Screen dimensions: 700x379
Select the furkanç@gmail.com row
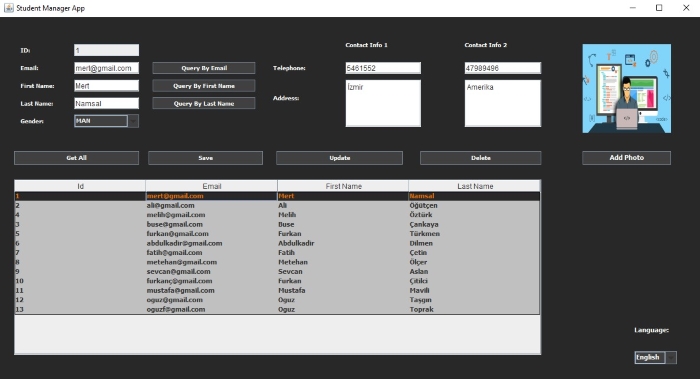[277, 281]
